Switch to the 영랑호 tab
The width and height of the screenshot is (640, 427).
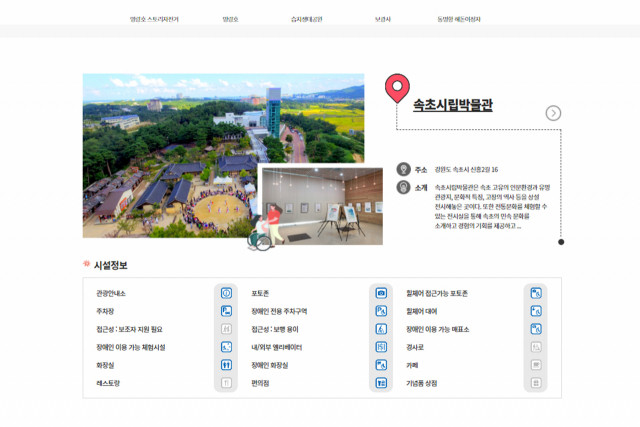(x=230, y=19)
